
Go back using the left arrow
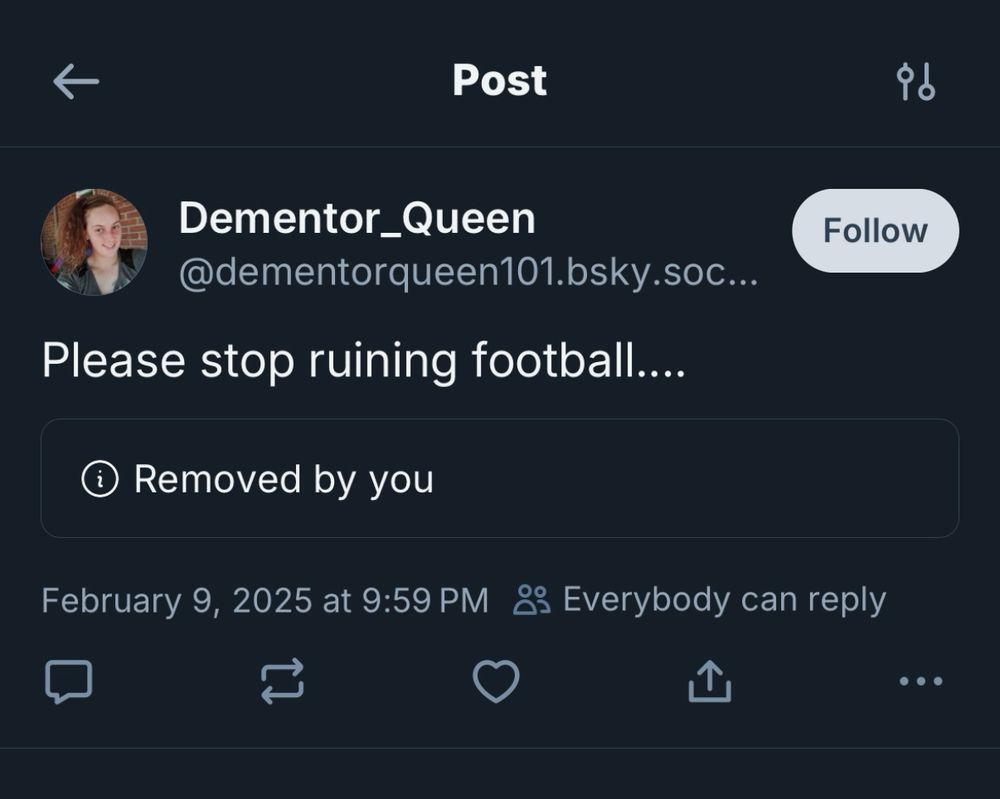click(x=76, y=81)
